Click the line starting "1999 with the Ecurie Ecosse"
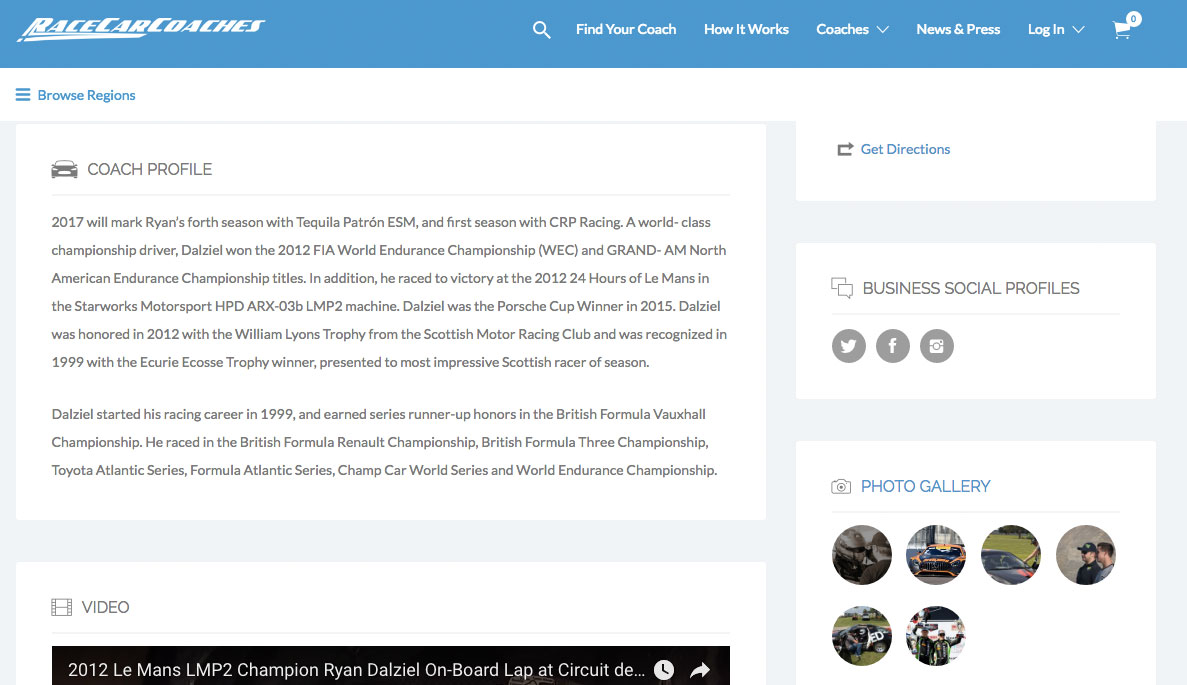This screenshot has height=685, width=1187. click(350, 363)
